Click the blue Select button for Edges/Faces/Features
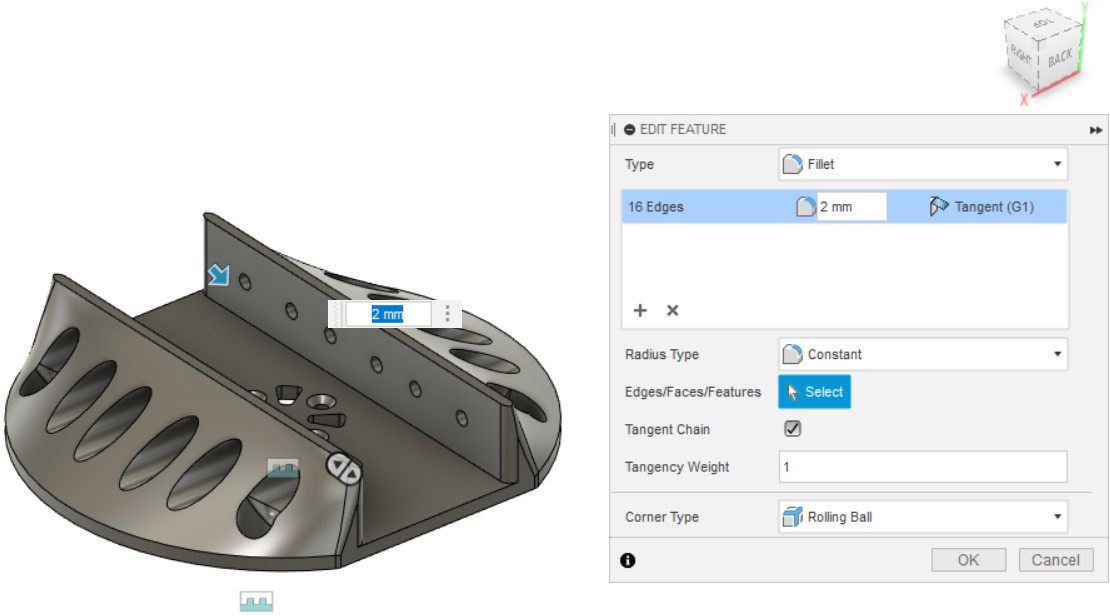This screenshot has width=1110, height=616. pos(814,392)
